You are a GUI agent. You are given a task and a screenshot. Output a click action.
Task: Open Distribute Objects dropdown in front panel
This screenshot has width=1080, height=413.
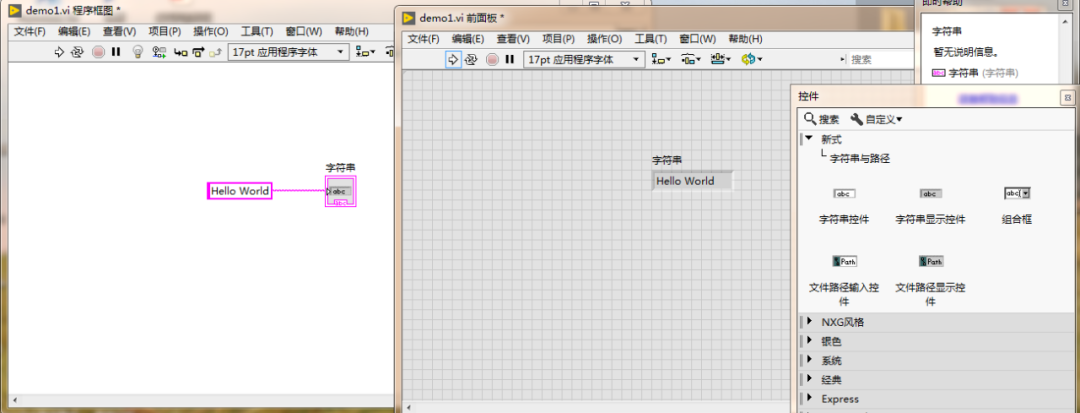click(x=690, y=59)
